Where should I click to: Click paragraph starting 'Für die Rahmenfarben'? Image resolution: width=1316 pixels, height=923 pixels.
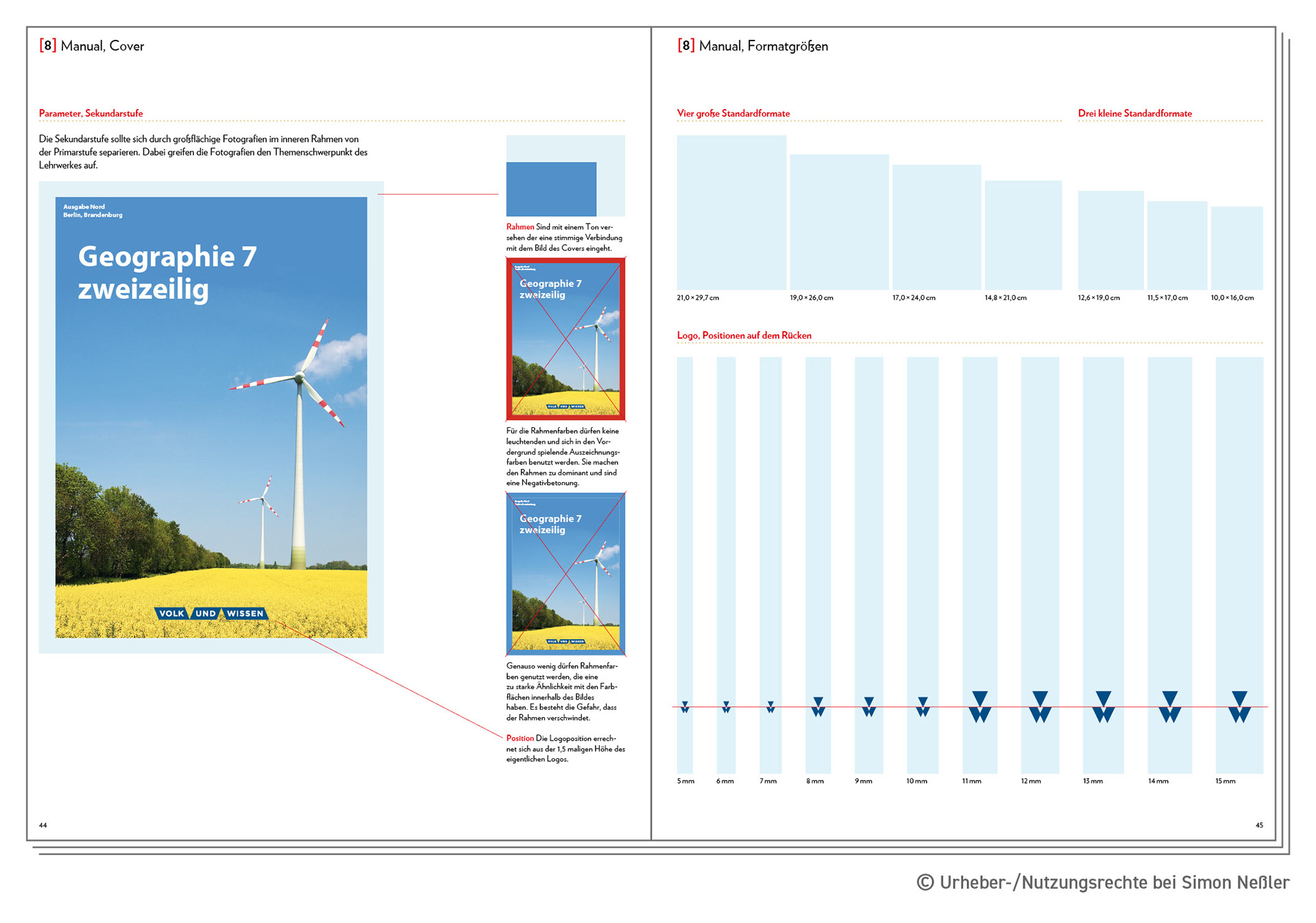(563, 457)
